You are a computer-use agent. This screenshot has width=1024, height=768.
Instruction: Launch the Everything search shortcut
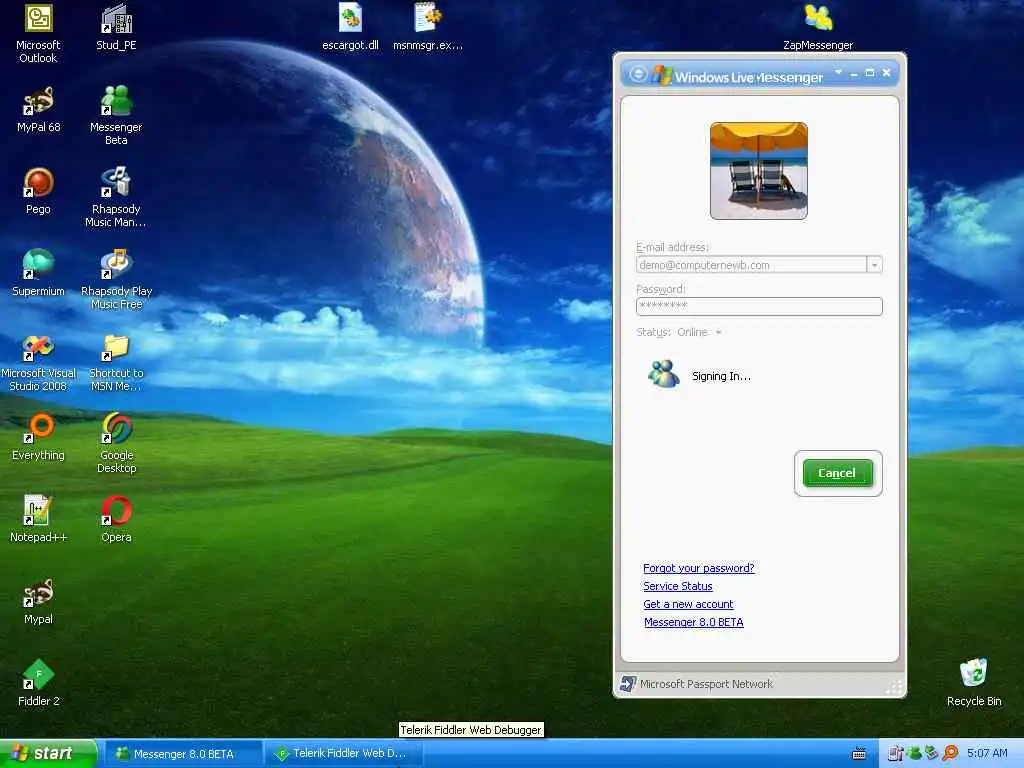click(x=38, y=438)
